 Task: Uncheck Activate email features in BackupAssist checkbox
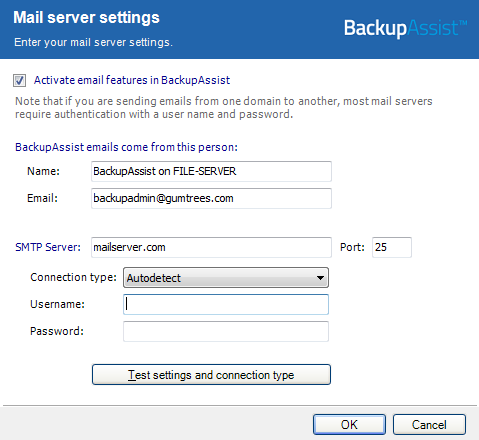click(19, 81)
